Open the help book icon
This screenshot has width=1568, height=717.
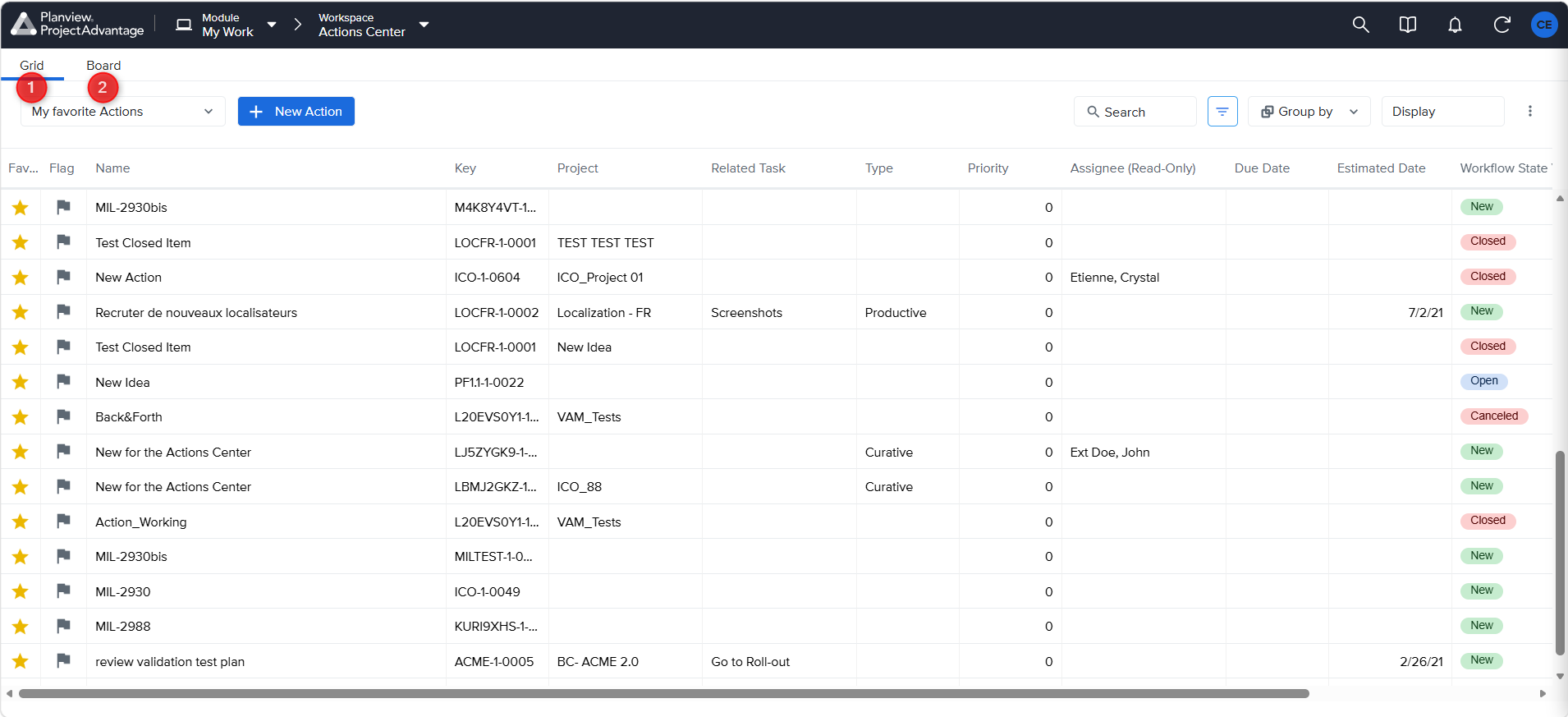(x=1407, y=25)
